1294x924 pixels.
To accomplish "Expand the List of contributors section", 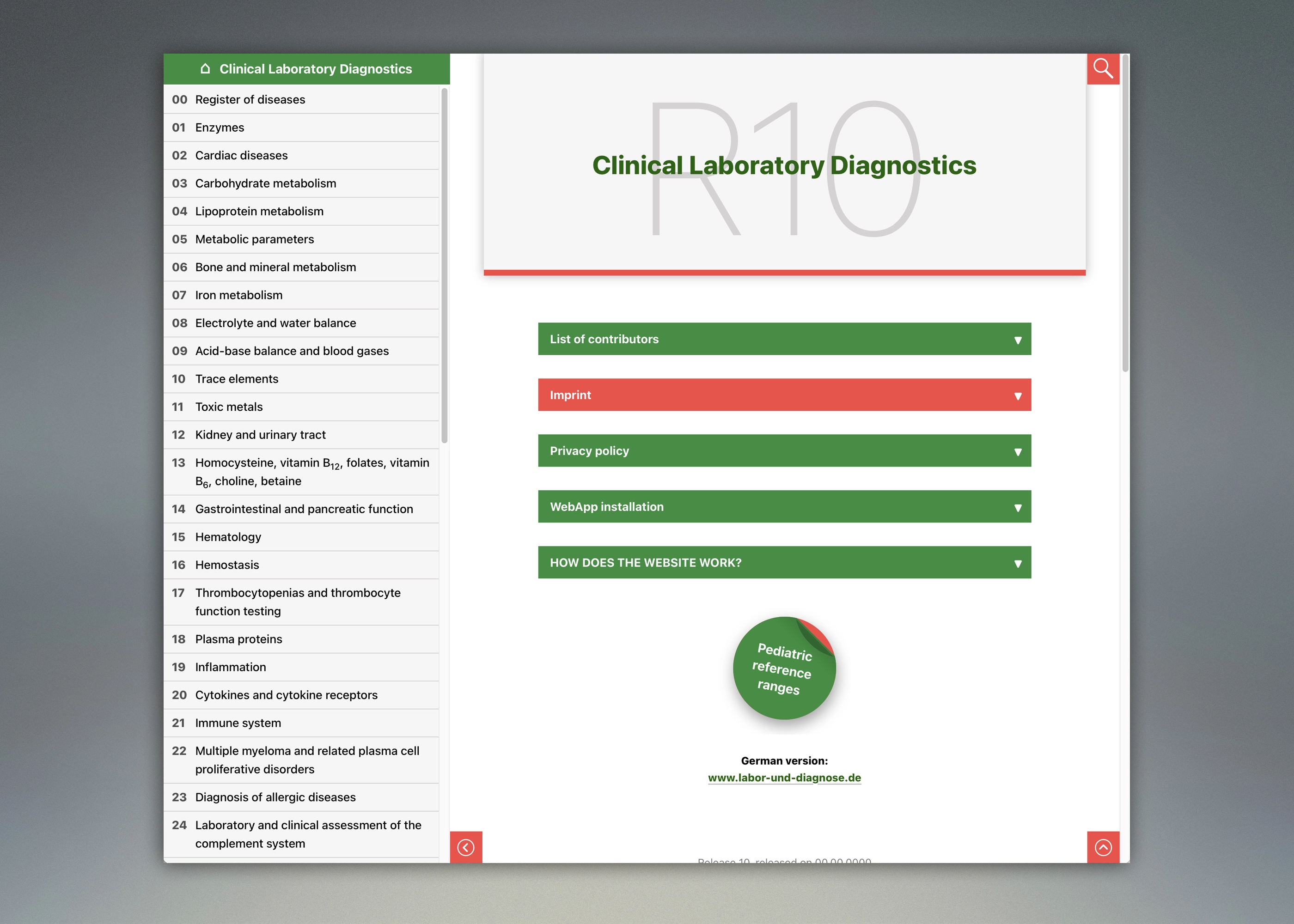I will point(784,339).
